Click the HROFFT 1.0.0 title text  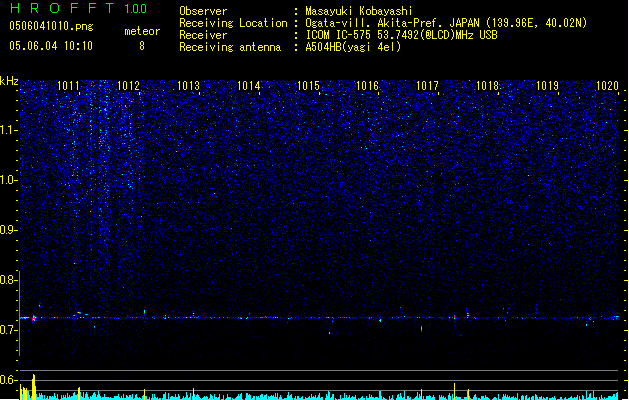78,8
